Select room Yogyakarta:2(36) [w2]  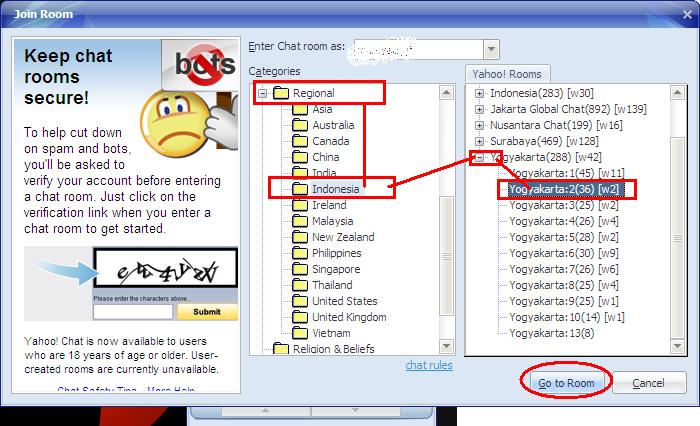tap(564, 189)
